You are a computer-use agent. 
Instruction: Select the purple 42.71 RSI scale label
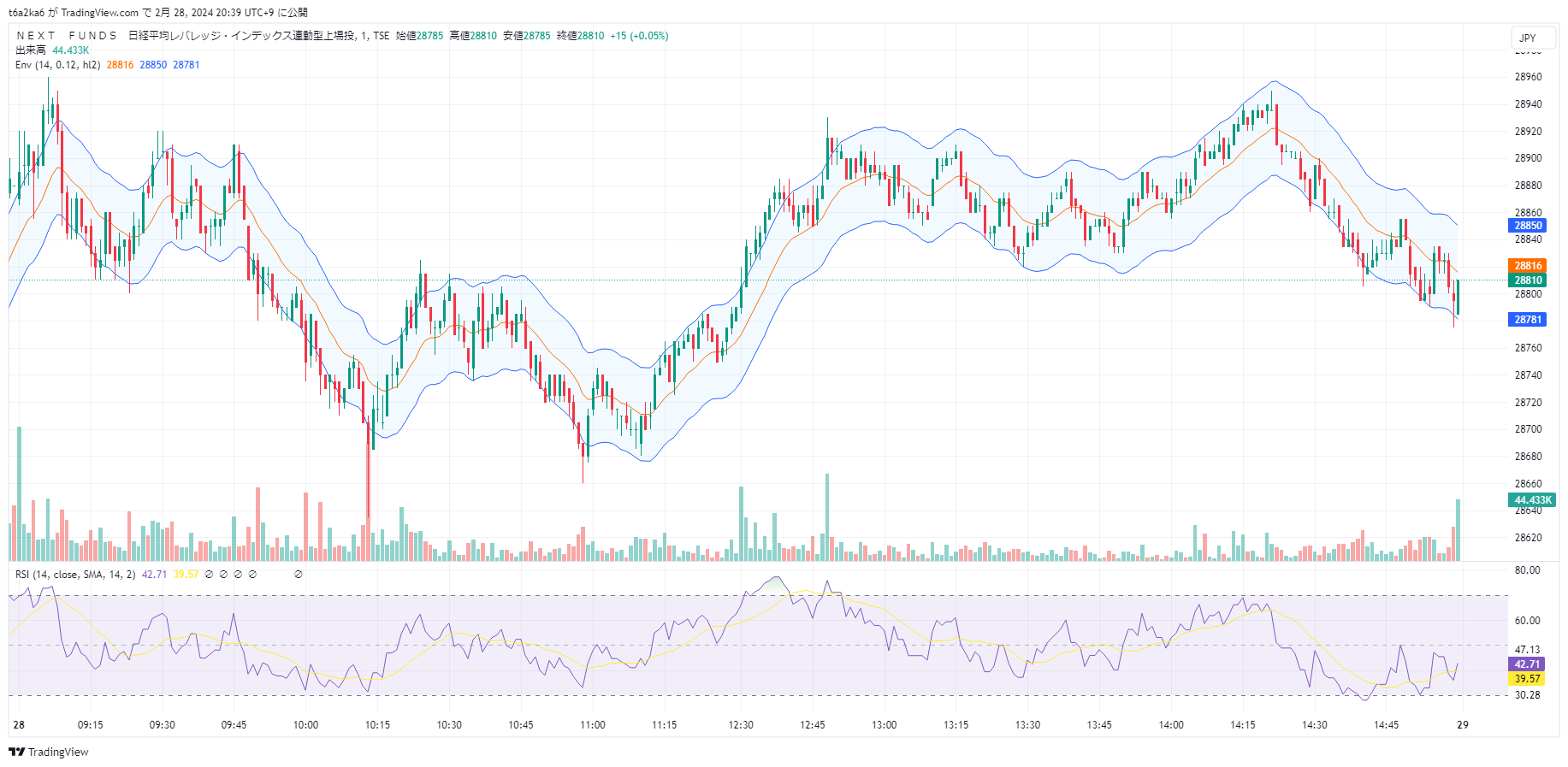1527,664
